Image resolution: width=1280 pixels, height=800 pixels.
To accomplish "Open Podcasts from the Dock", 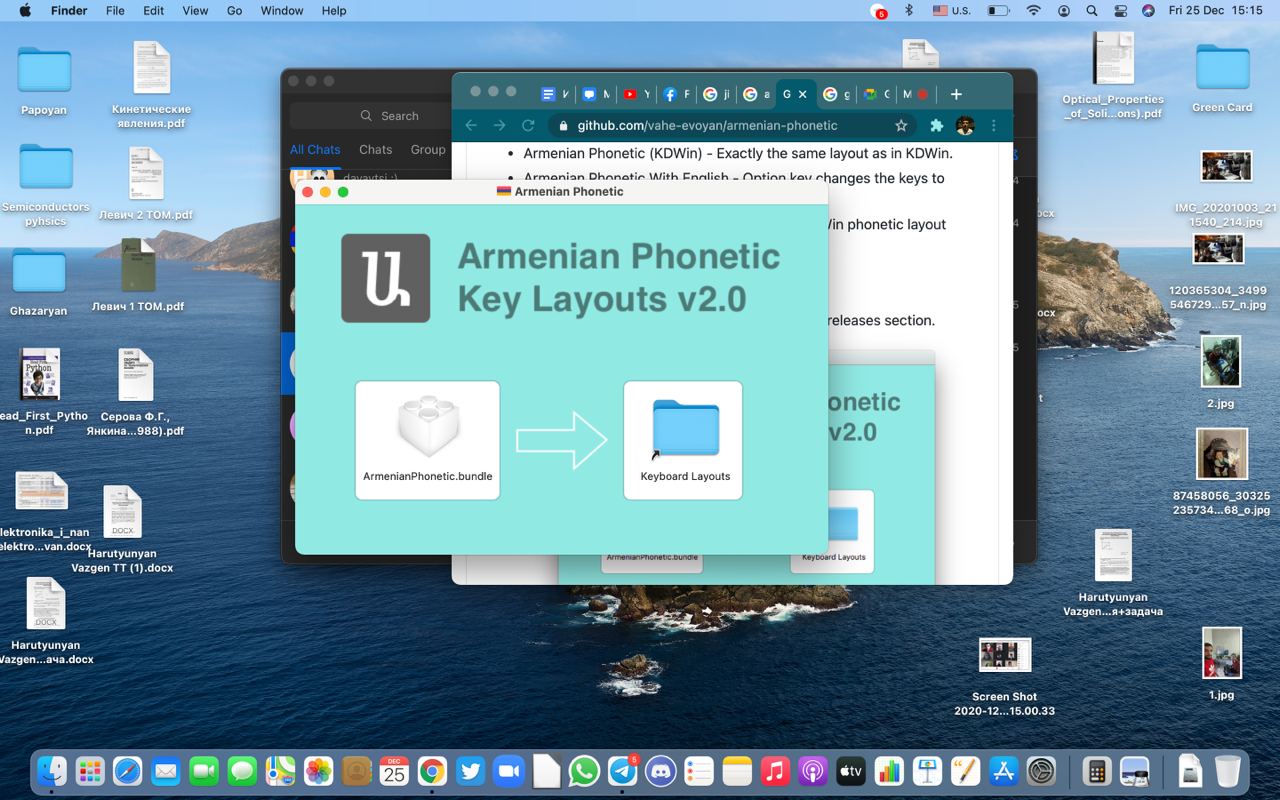I will [x=812, y=771].
